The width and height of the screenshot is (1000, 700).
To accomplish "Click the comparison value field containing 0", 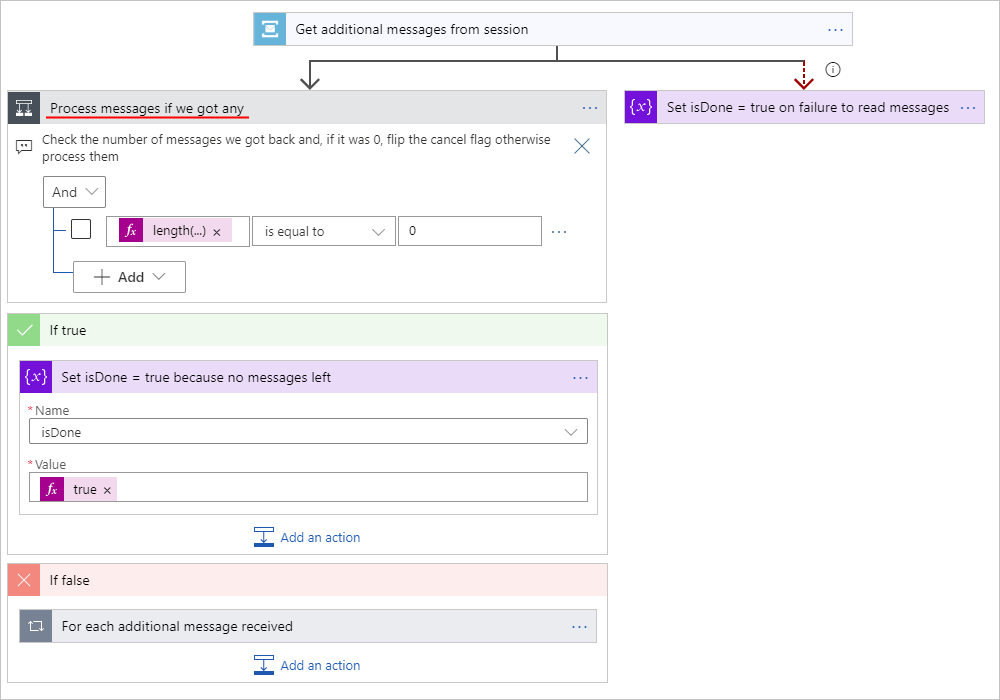I will click(470, 230).
